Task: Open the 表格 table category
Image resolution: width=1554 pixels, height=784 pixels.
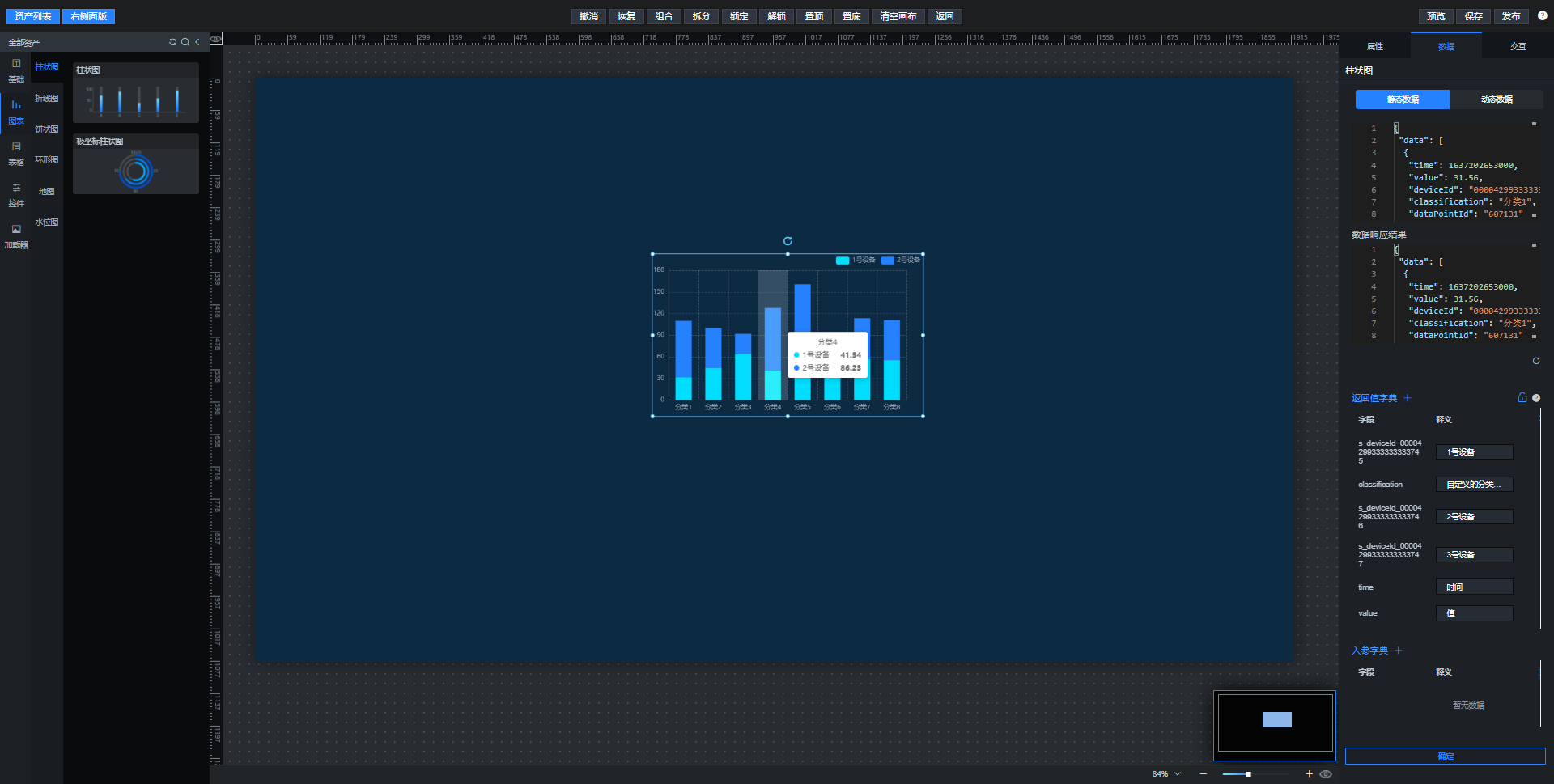Action: [x=16, y=154]
